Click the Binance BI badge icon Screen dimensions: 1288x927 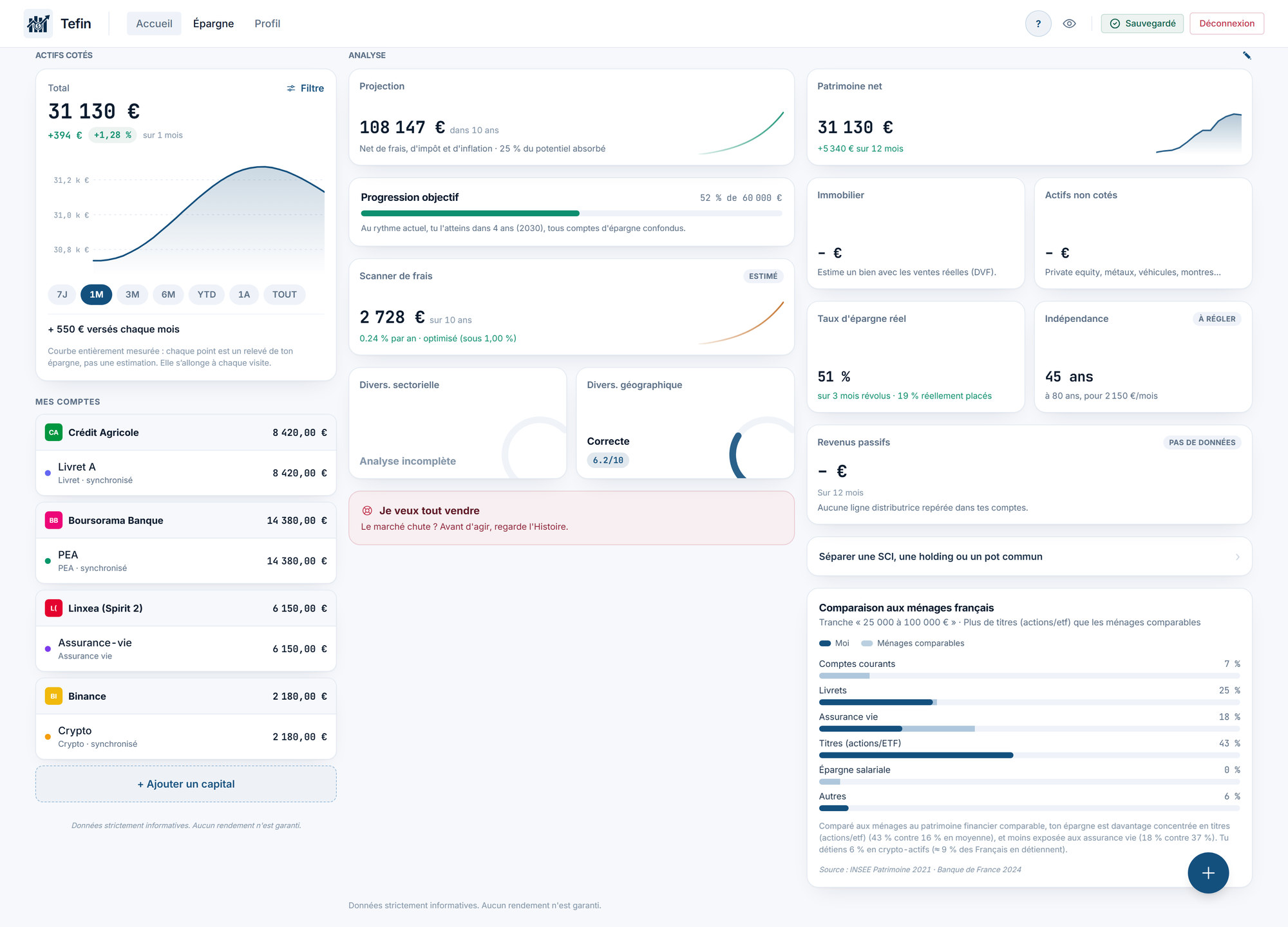coord(53,696)
